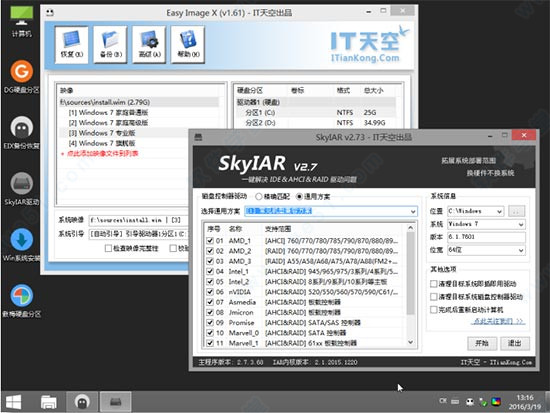Click the red 点此添加映像文件到列表 link

102,154
